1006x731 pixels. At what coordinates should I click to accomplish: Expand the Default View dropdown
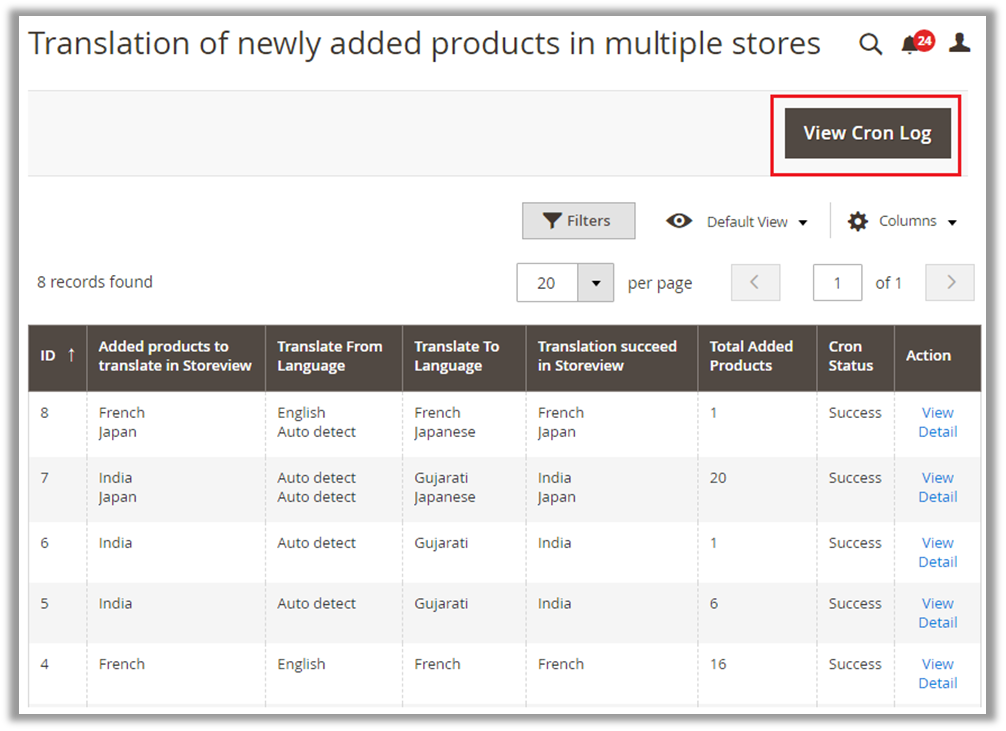756,222
